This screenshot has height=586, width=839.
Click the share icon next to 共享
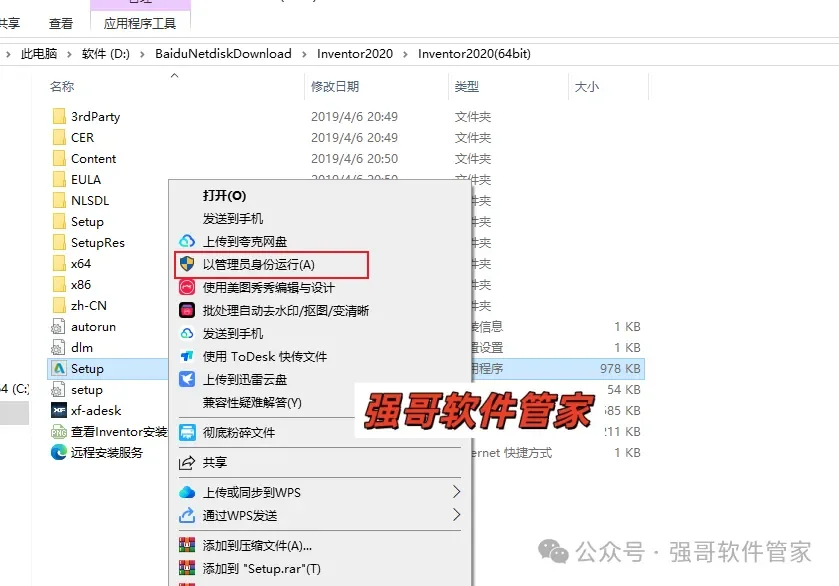187,462
